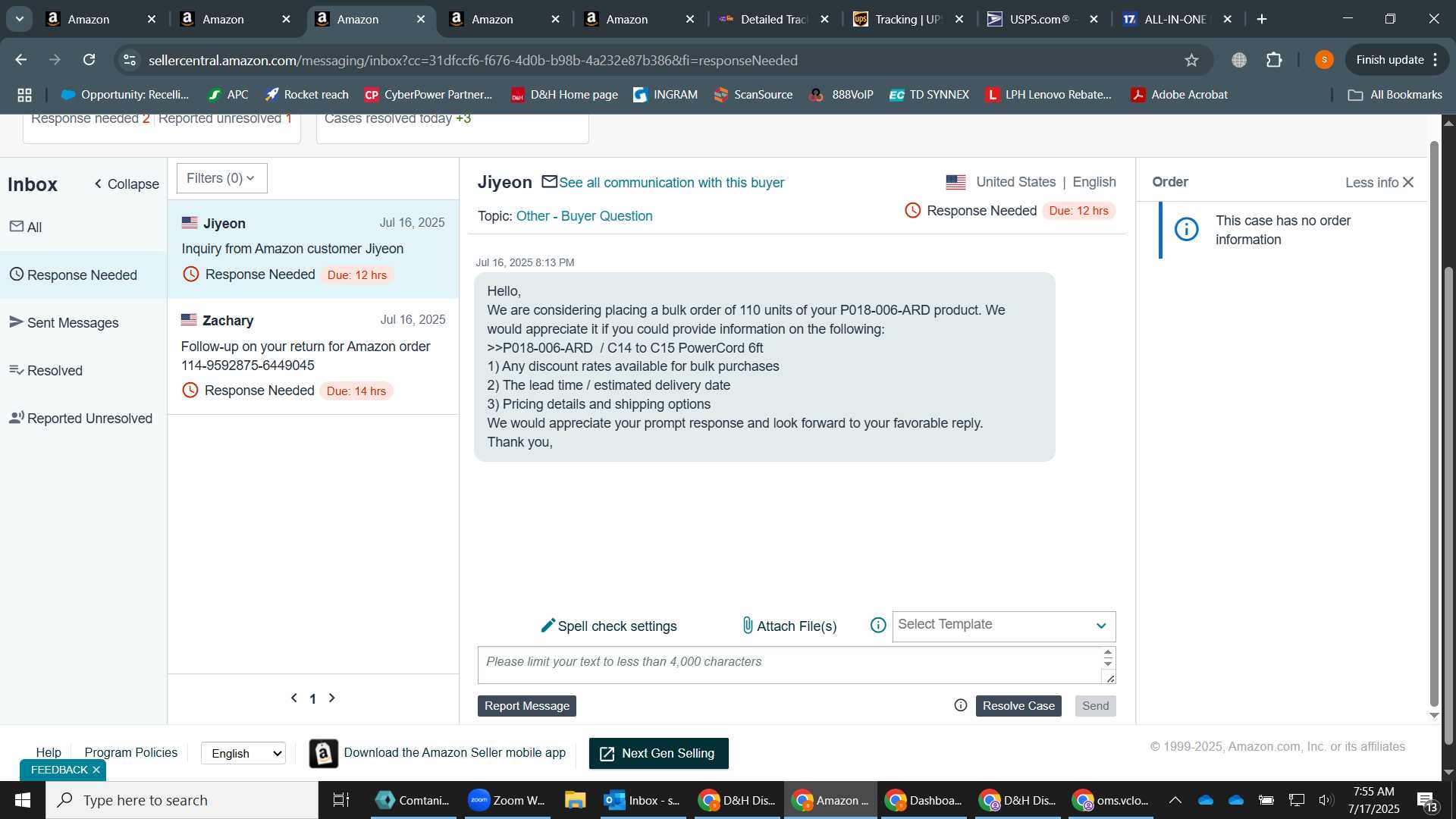Click the Next Gen Selling button

(x=658, y=753)
